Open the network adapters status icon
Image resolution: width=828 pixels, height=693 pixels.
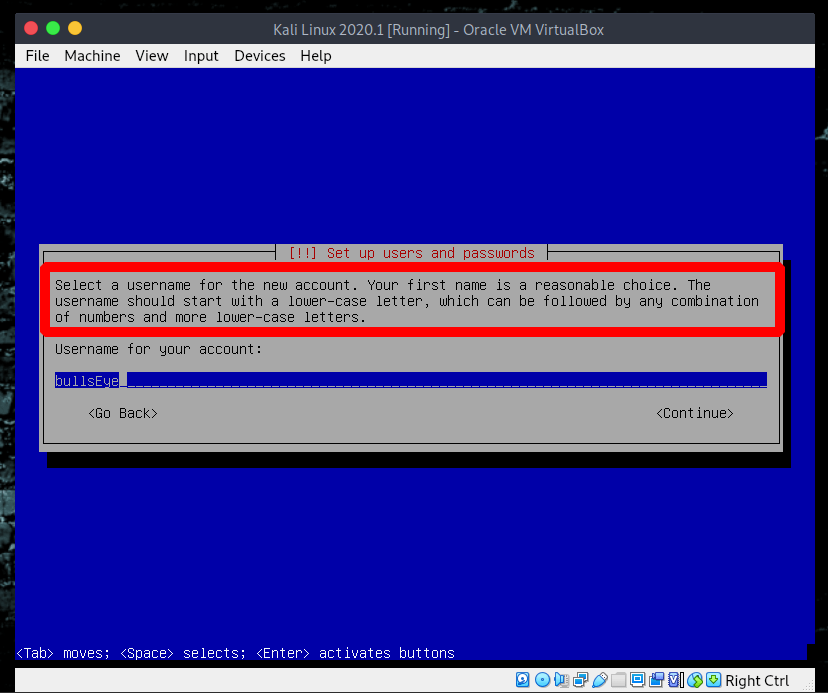point(580,679)
